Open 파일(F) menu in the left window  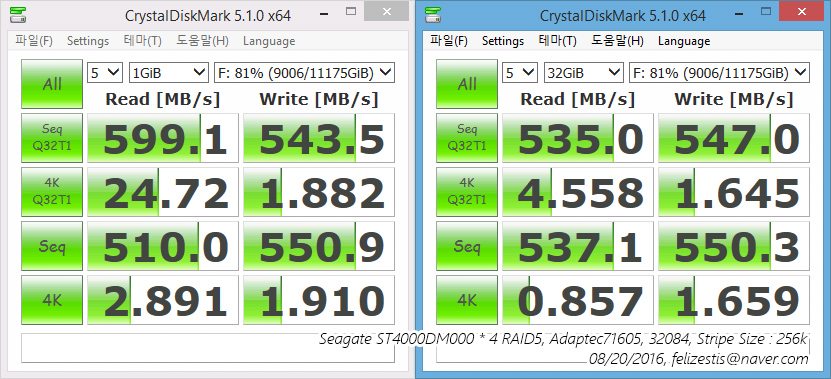[x=34, y=41]
